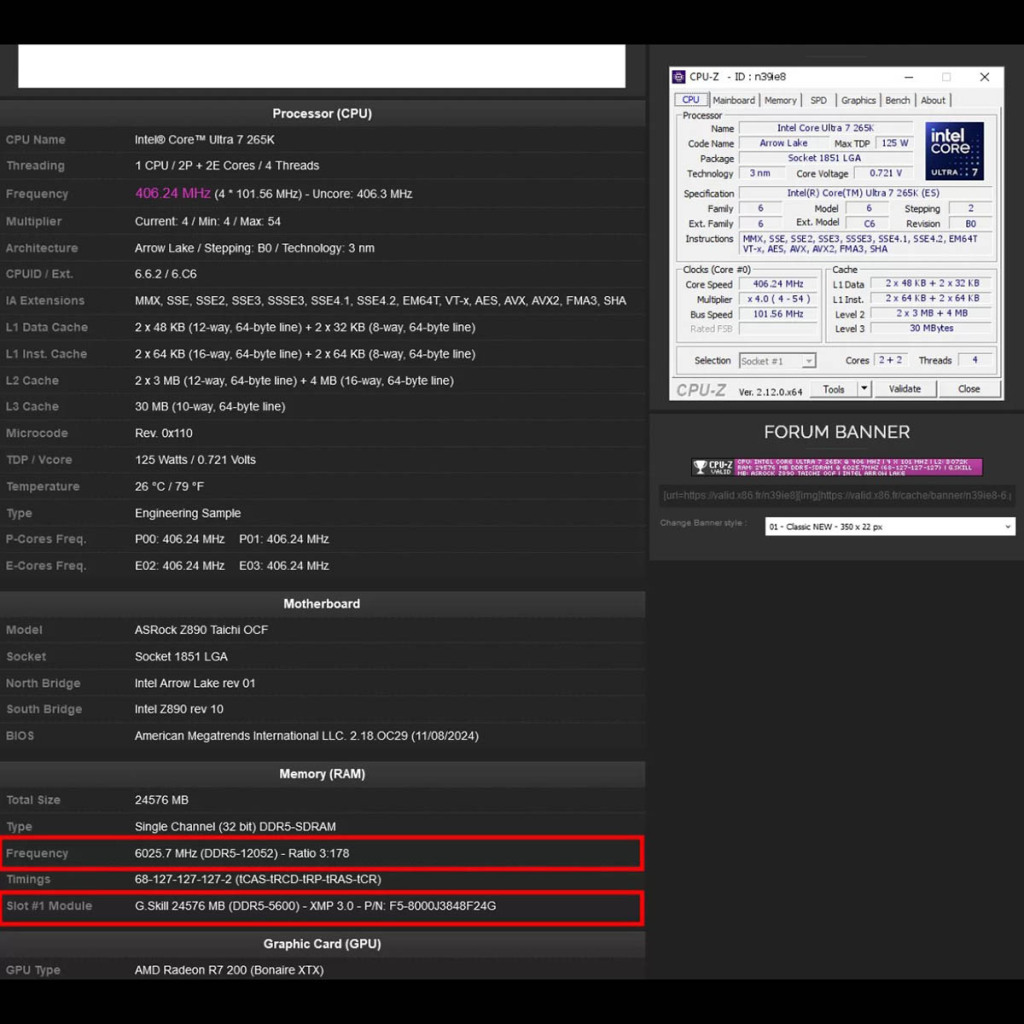Click the CPUID value 6.6.2 / 6.C6
This screenshot has height=1024, width=1024.
coord(165,274)
